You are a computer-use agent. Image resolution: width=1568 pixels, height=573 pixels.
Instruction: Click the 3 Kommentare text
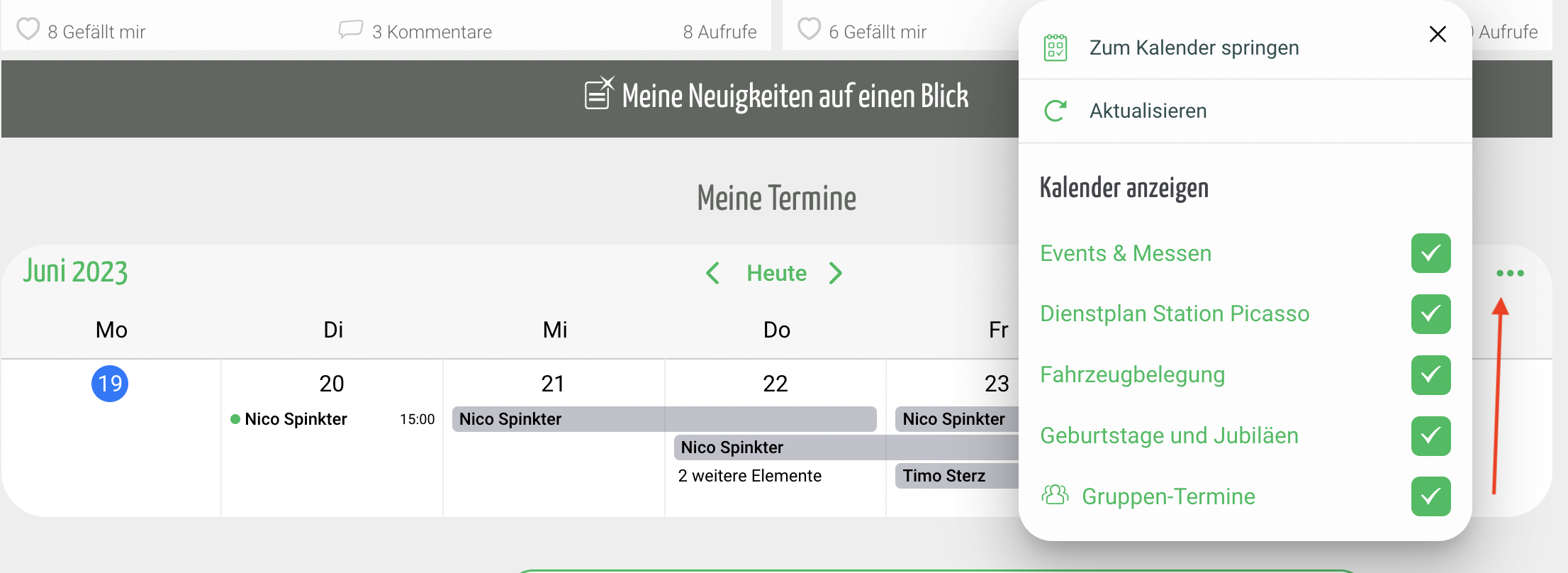tap(432, 32)
